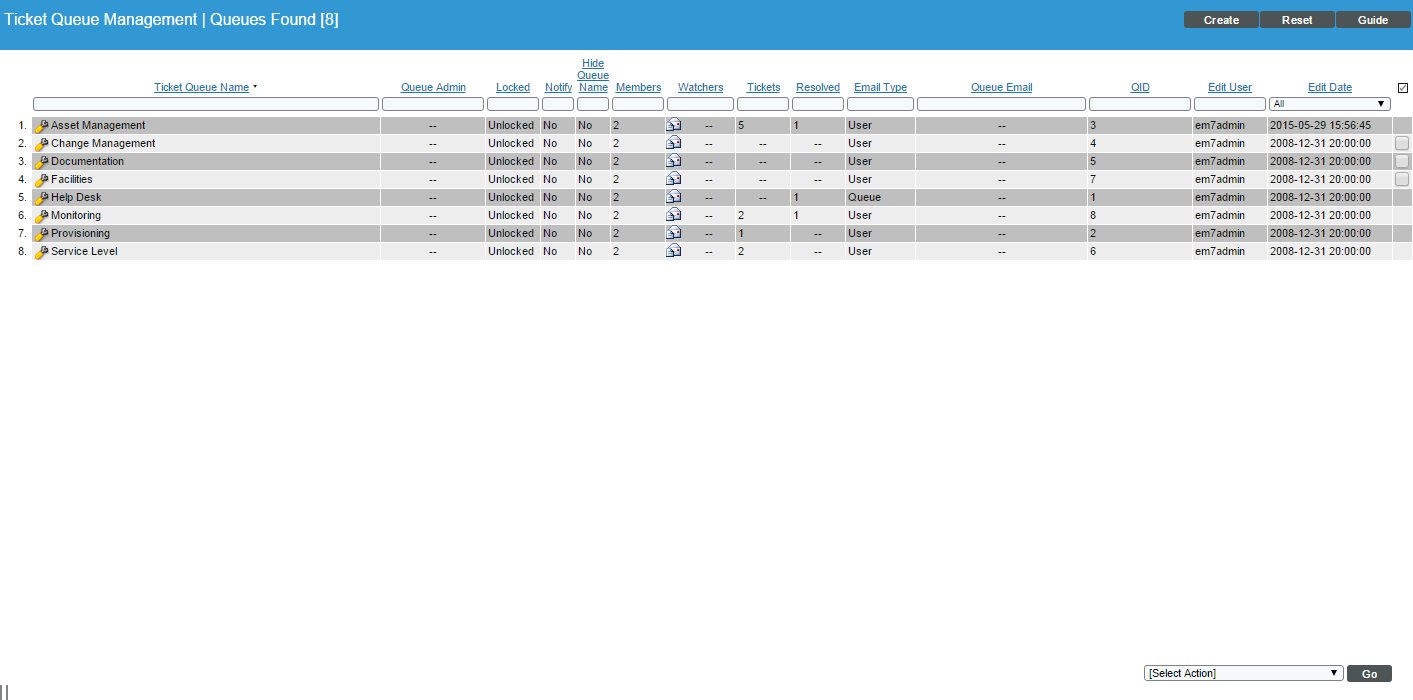View watchers icon for the Provisioning queue

[674, 234]
